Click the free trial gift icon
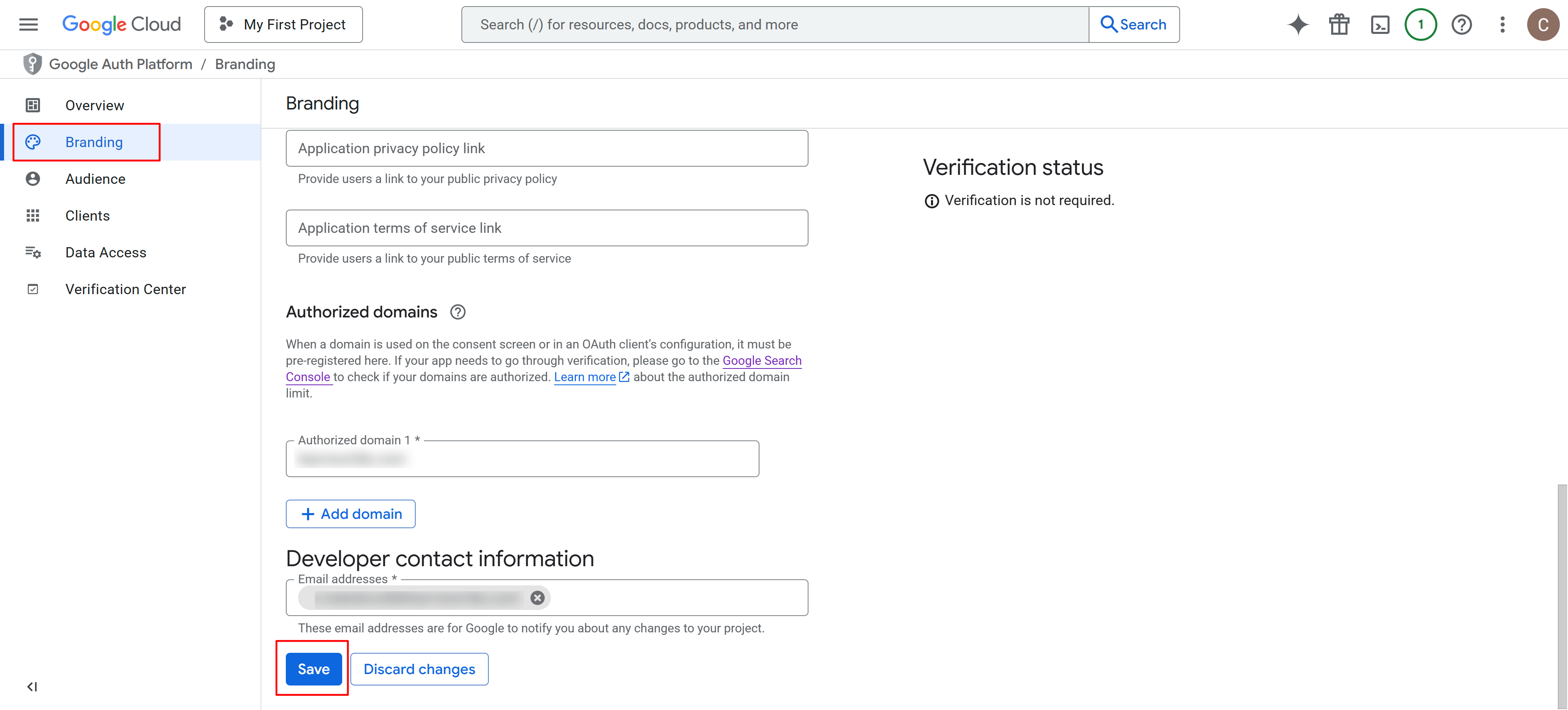The image size is (1568, 710). tap(1339, 25)
